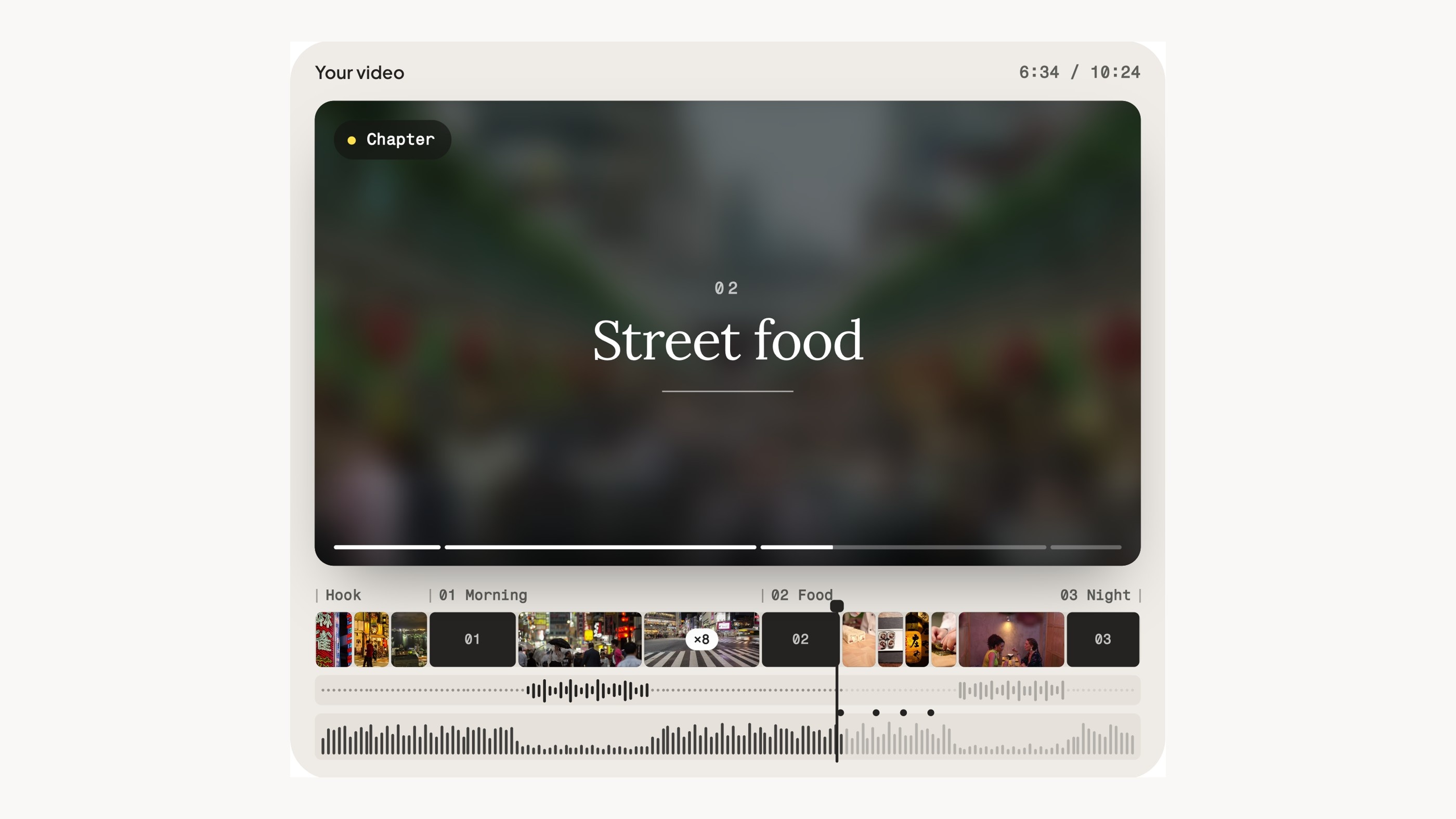Select the red neon sign clip thumbnail

[333, 639]
